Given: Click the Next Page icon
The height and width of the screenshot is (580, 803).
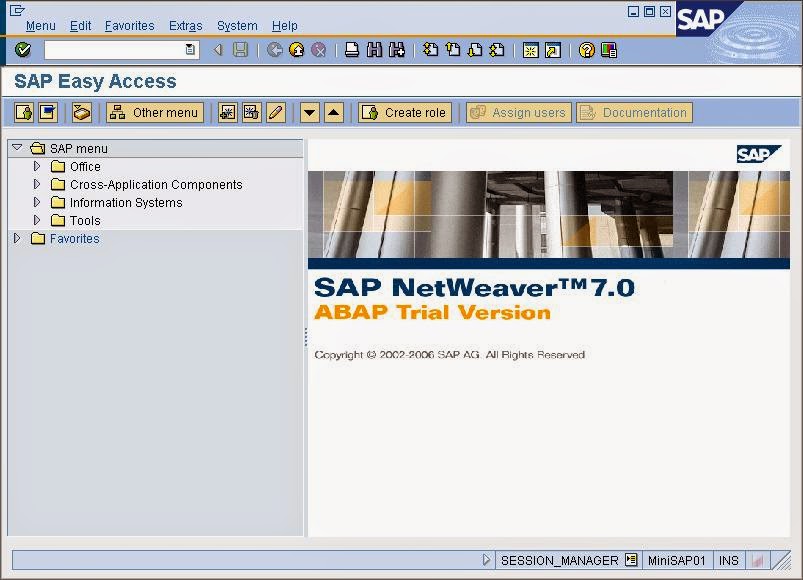Looking at the screenshot, I should click(x=475, y=50).
